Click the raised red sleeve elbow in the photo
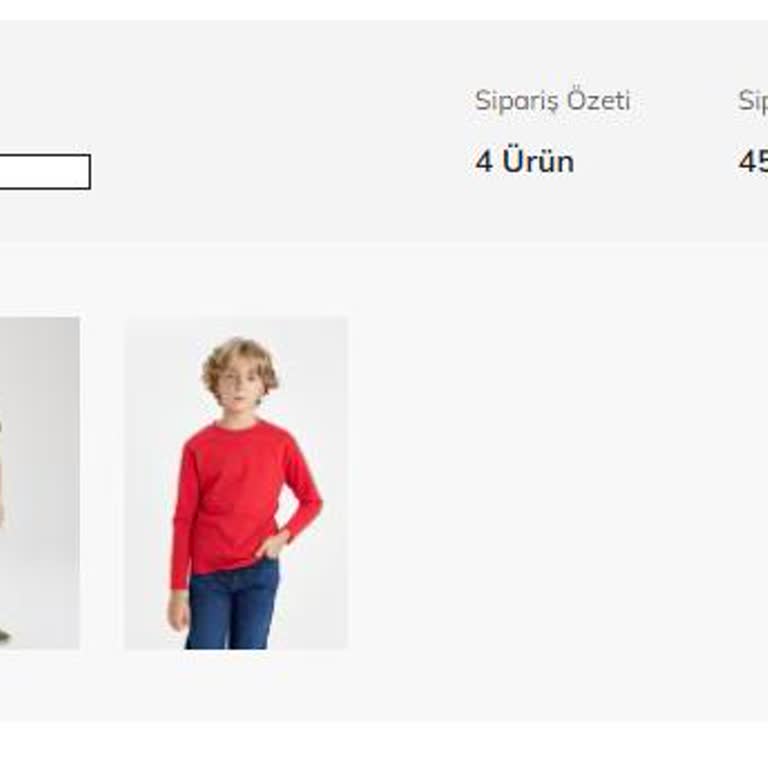This screenshot has height=768, width=768. [313, 502]
